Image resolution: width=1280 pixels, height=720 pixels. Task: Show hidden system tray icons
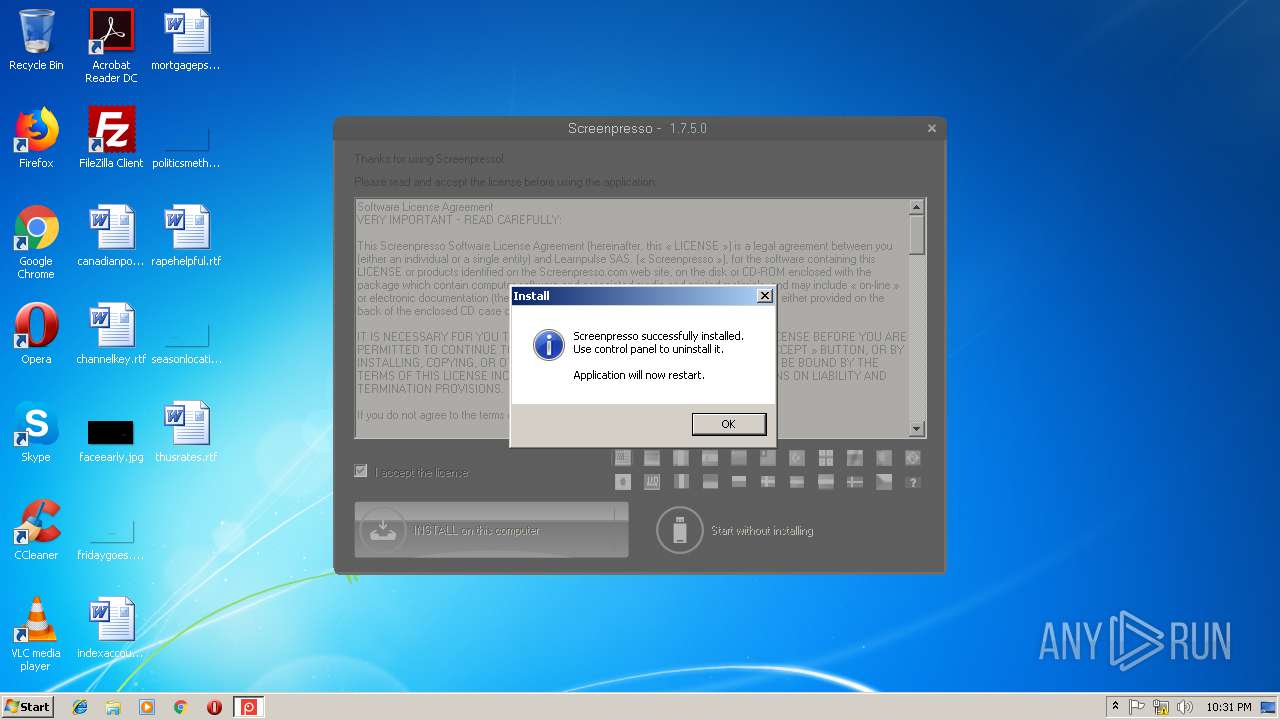[1115, 706]
